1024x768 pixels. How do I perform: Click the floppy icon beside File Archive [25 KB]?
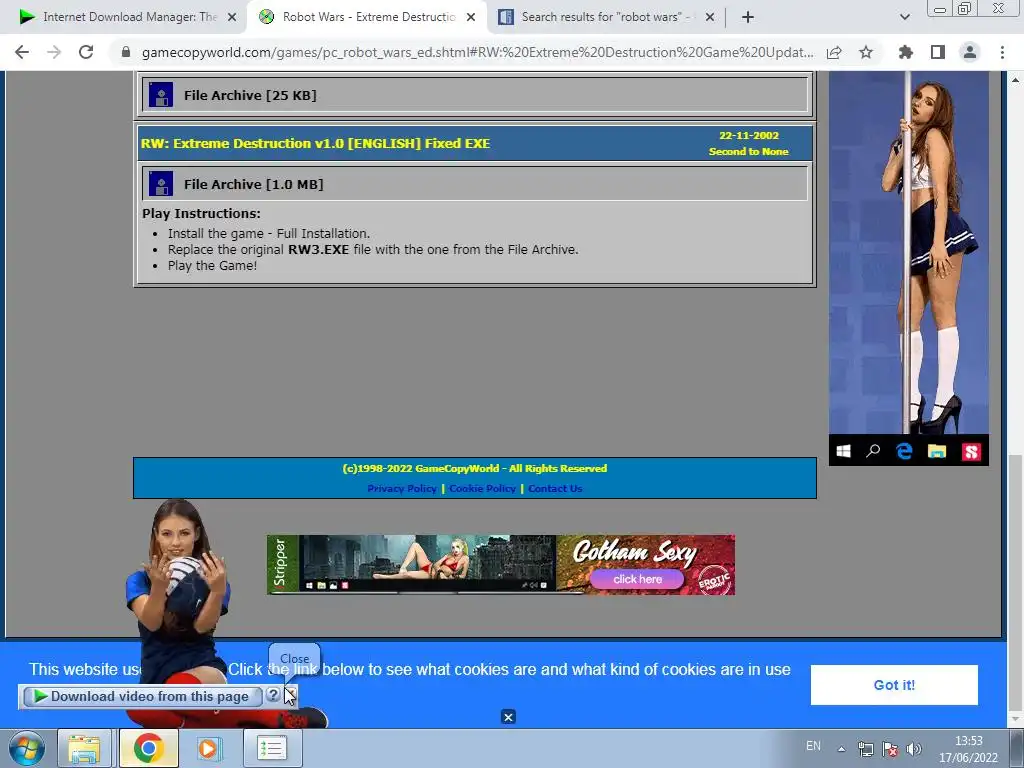point(161,95)
